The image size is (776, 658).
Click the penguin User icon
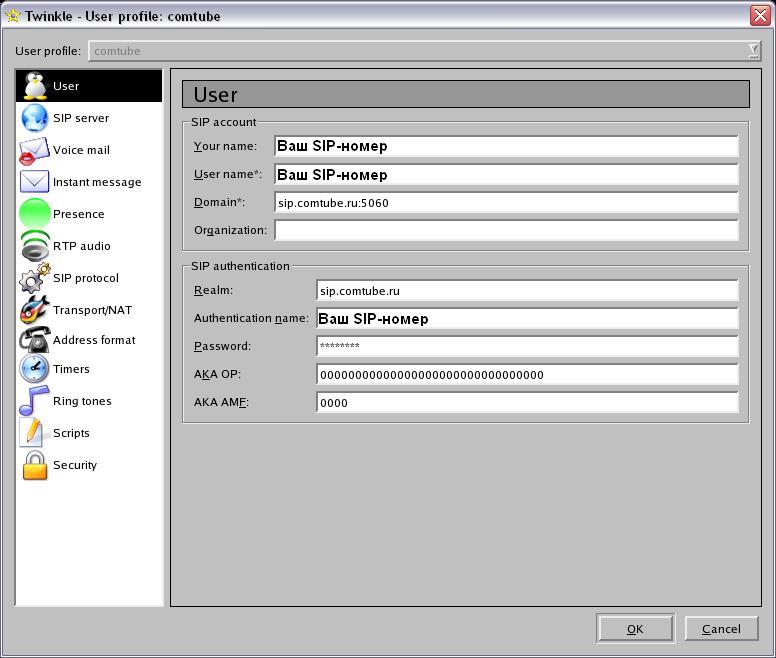click(x=35, y=86)
